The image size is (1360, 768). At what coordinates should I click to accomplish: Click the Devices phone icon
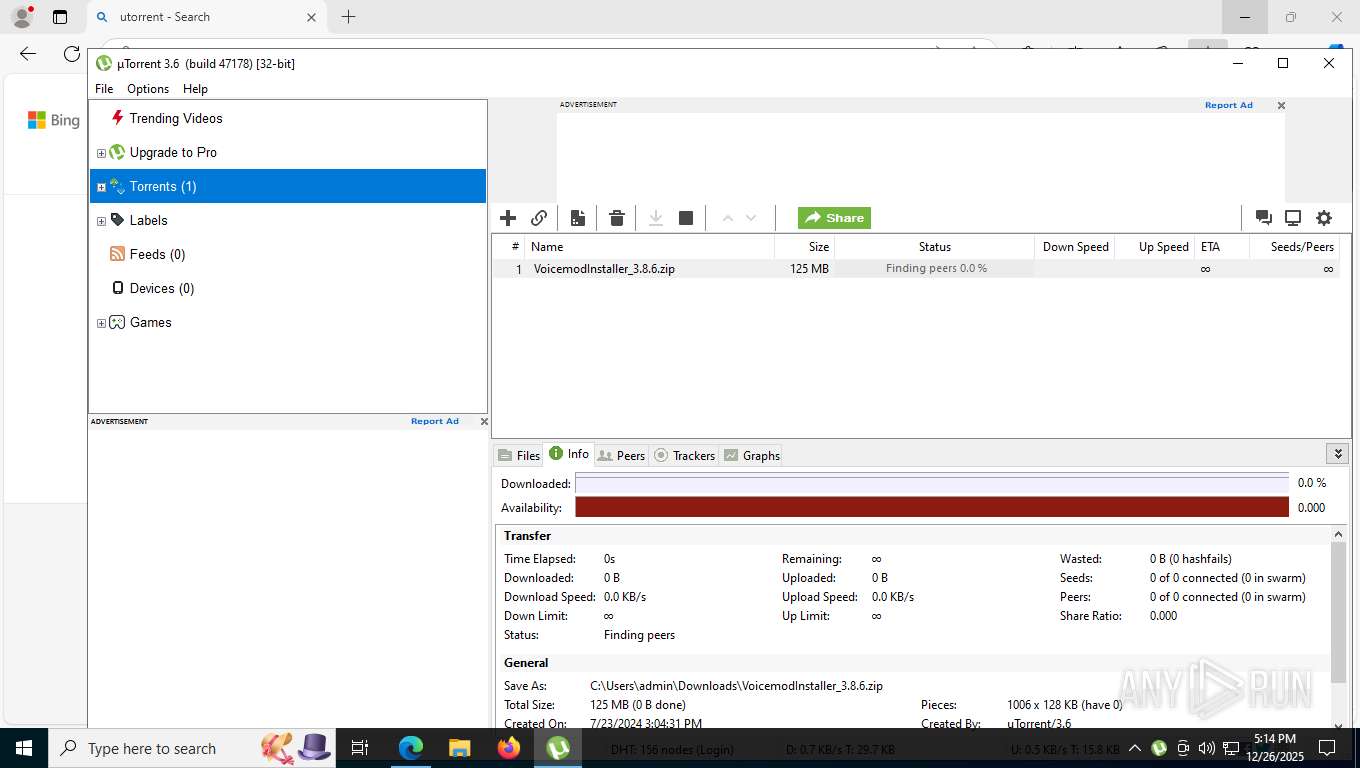click(x=117, y=288)
